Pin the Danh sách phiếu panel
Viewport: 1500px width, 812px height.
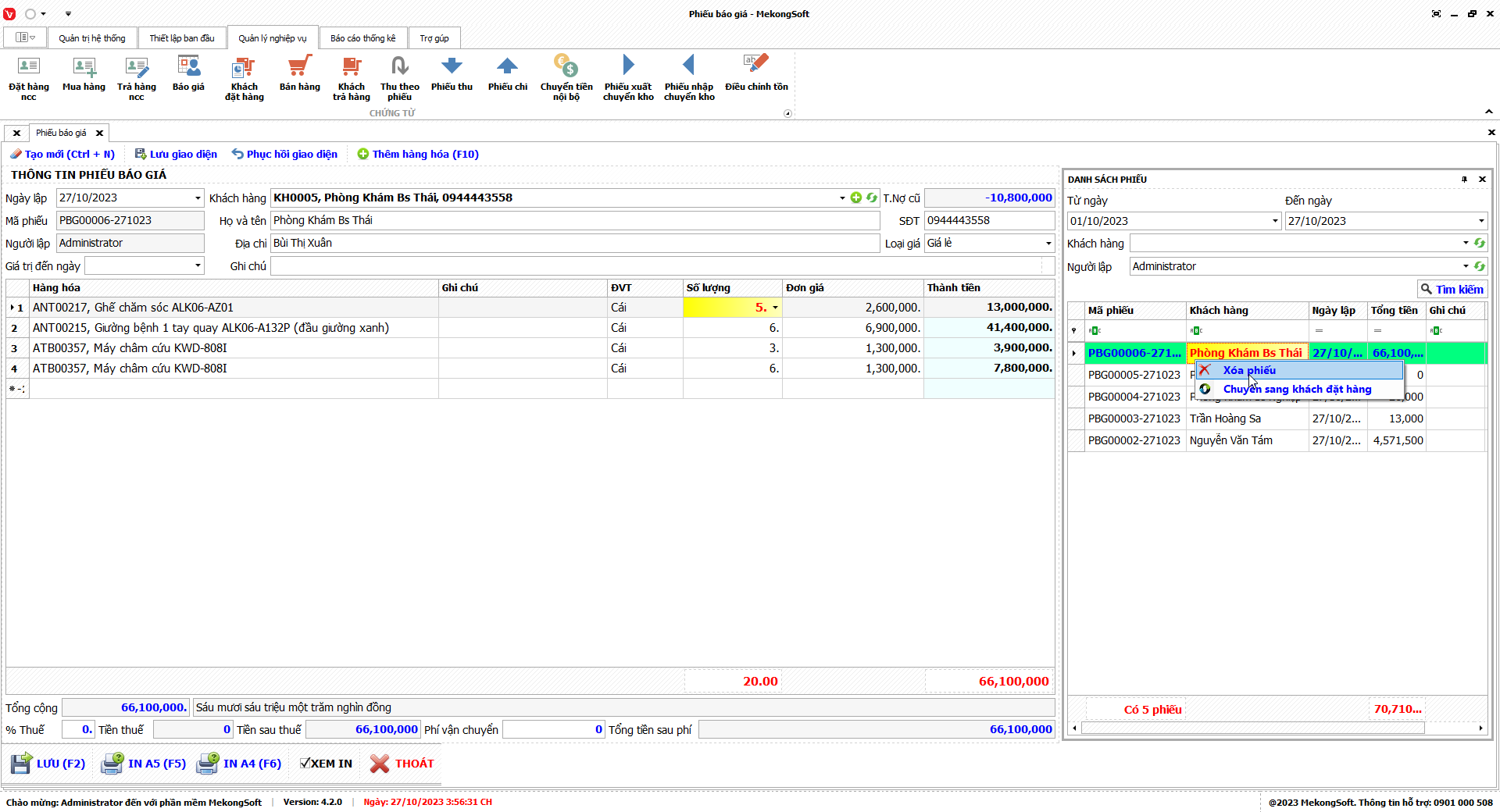pos(1464,180)
